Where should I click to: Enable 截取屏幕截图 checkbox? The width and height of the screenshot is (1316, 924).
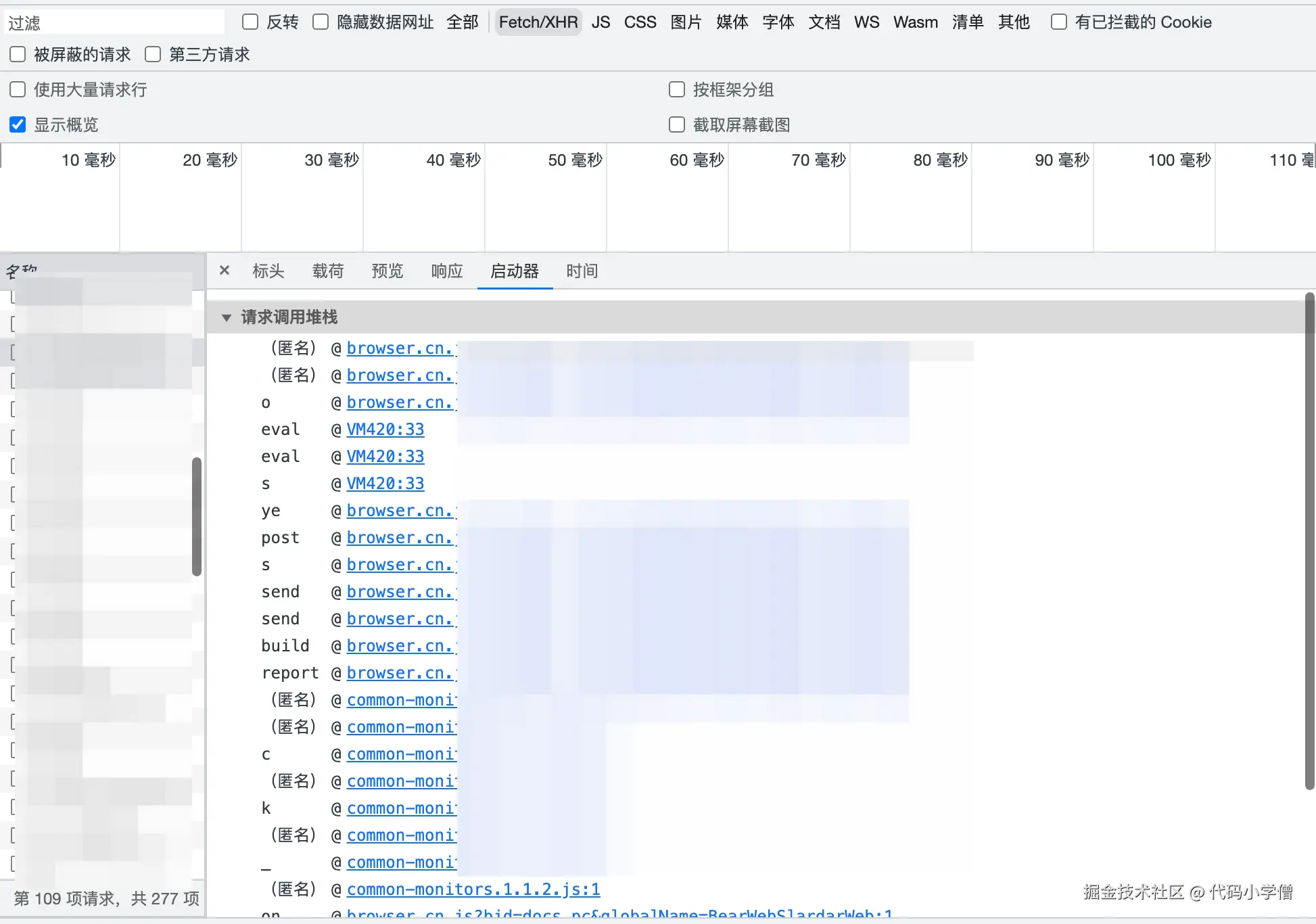[677, 125]
